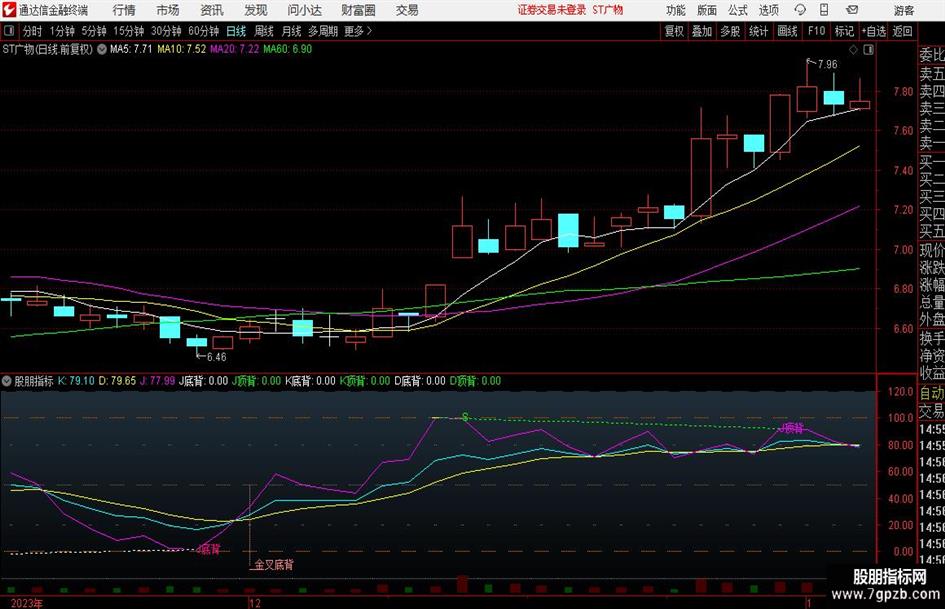
Task: Switch to the 周线 weekly tab
Action: click(264, 31)
